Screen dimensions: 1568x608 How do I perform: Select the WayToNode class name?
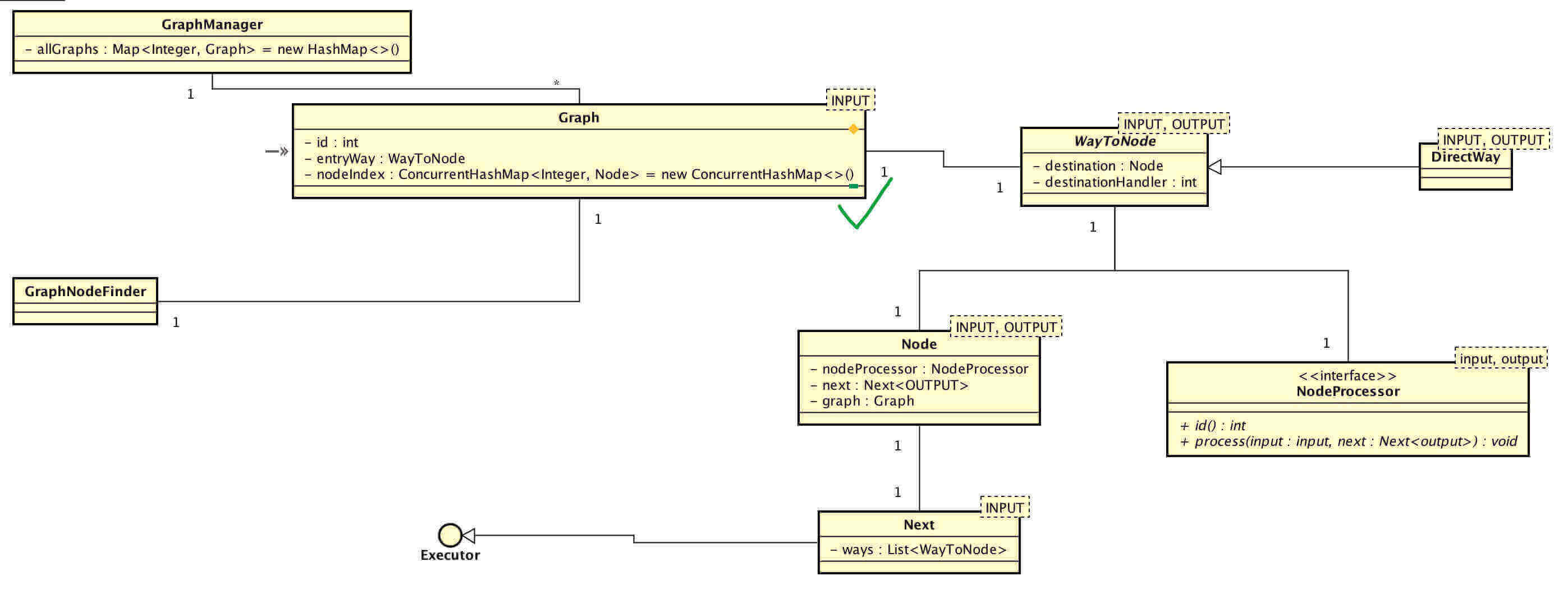pos(1115,141)
